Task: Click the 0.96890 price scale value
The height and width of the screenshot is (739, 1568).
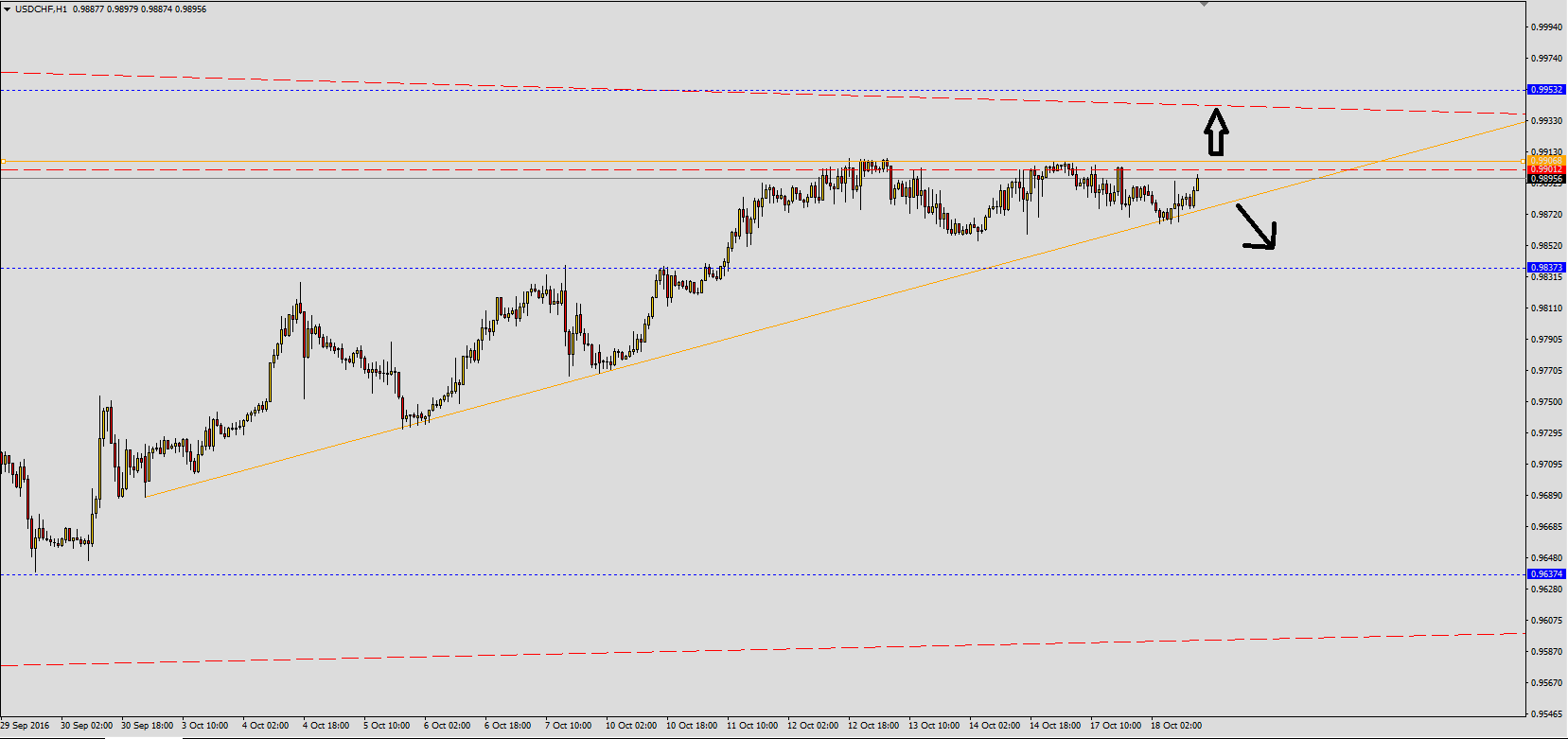Action: 1547,496
